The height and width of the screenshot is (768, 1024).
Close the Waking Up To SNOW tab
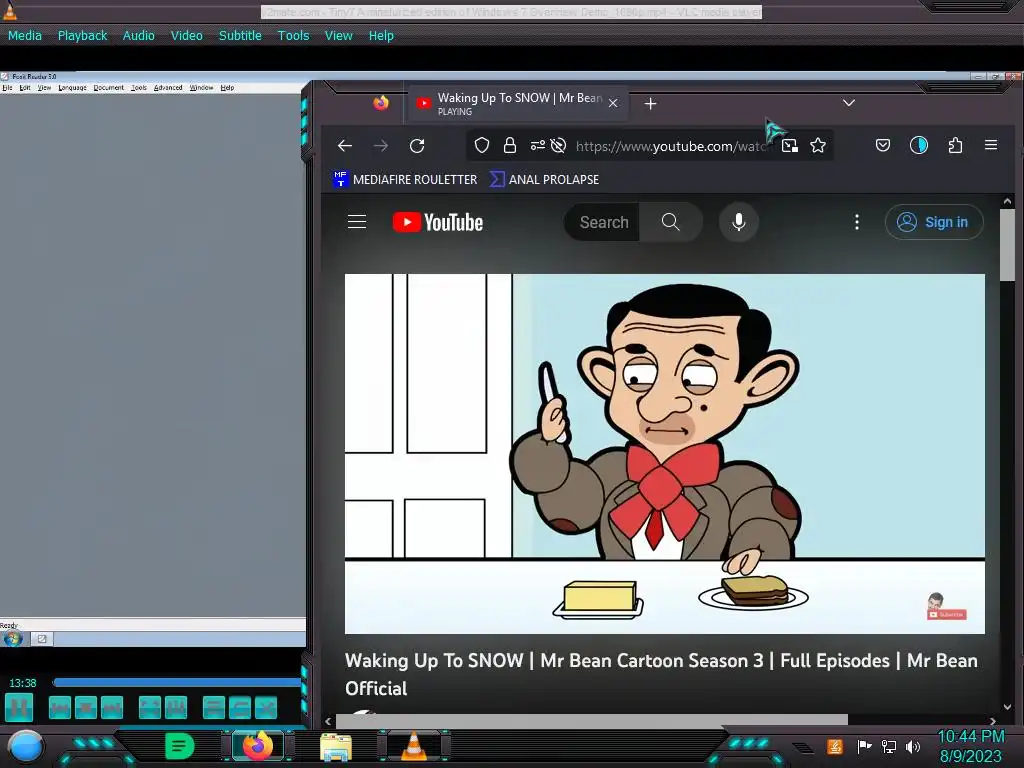click(613, 103)
